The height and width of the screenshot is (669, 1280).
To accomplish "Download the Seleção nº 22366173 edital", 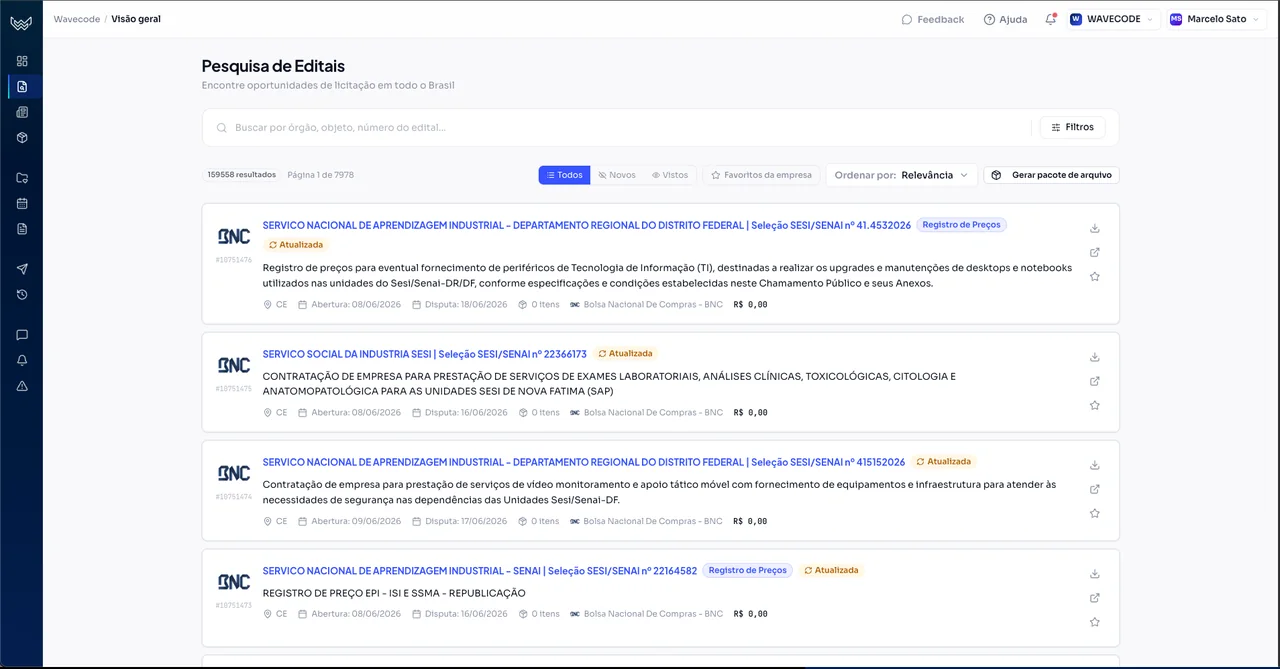I will tap(1095, 357).
